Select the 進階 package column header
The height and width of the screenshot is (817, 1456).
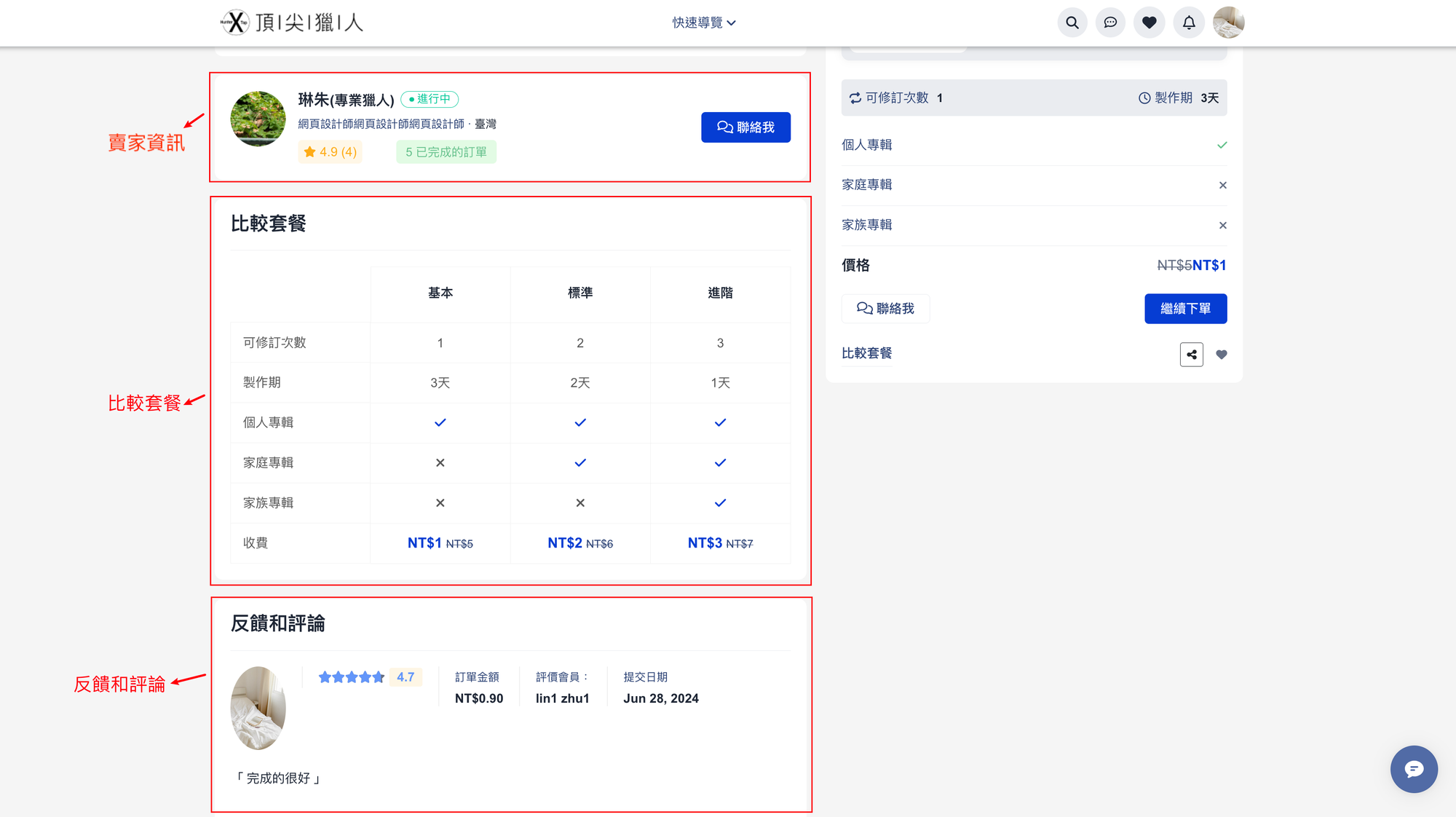point(720,293)
